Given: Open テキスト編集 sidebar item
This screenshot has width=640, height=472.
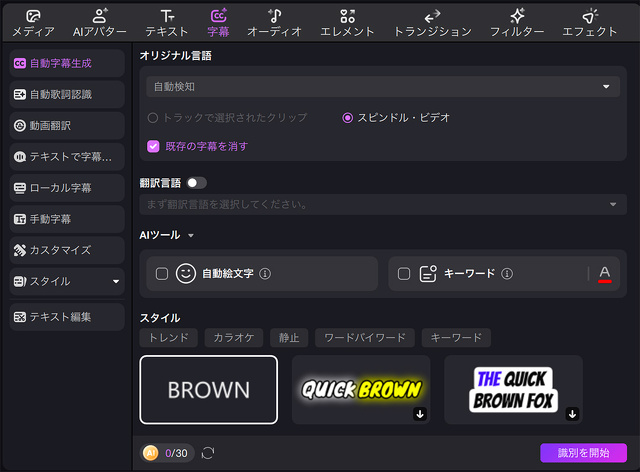Looking at the screenshot, I should tap(67, 317).
